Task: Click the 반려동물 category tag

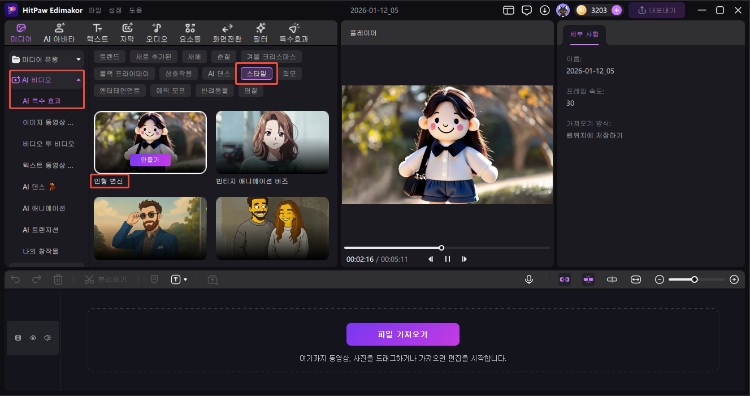Action: point(214,90)
